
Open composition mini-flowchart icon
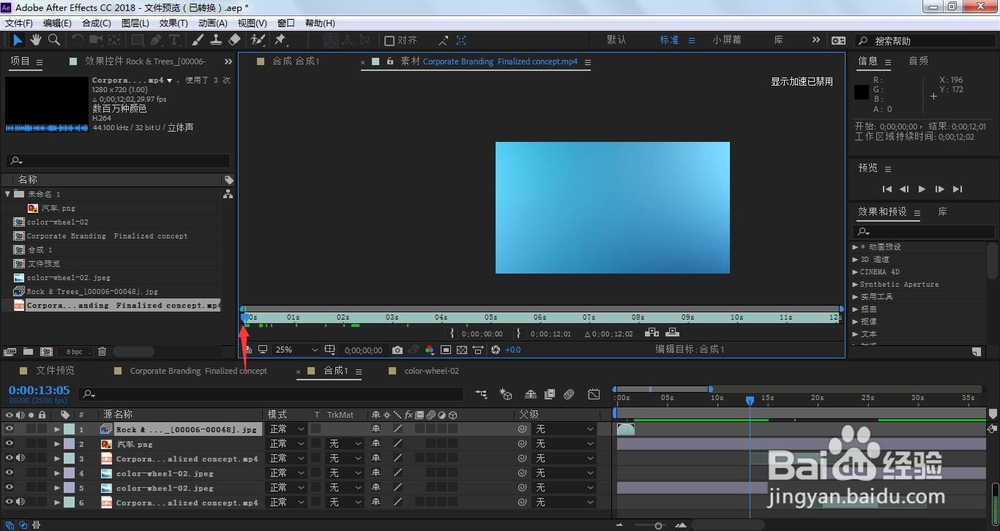pyautogui.click(x=481, y=395)
